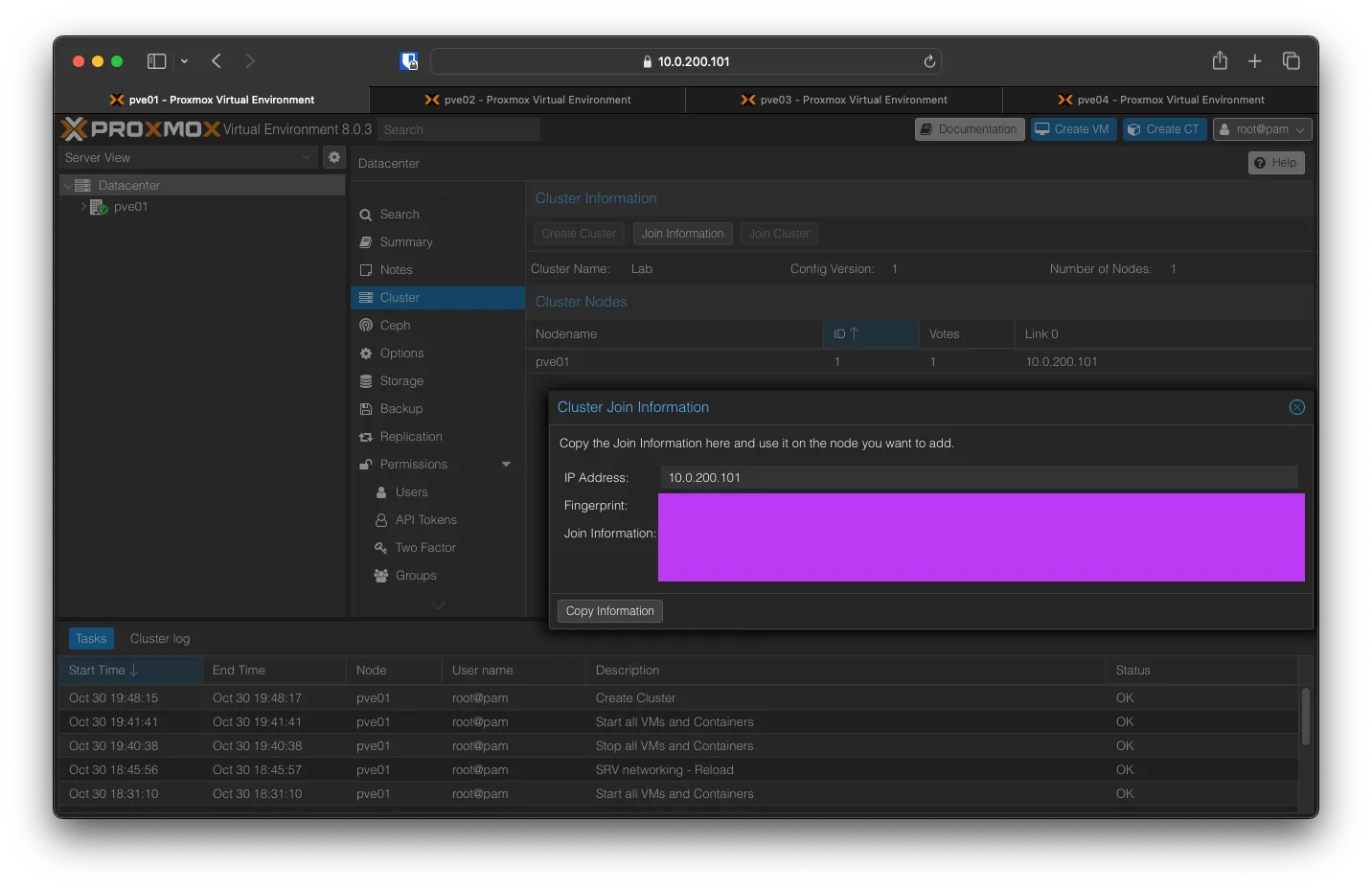
Task: Open the Backup menu item
Action: (438, 409)
